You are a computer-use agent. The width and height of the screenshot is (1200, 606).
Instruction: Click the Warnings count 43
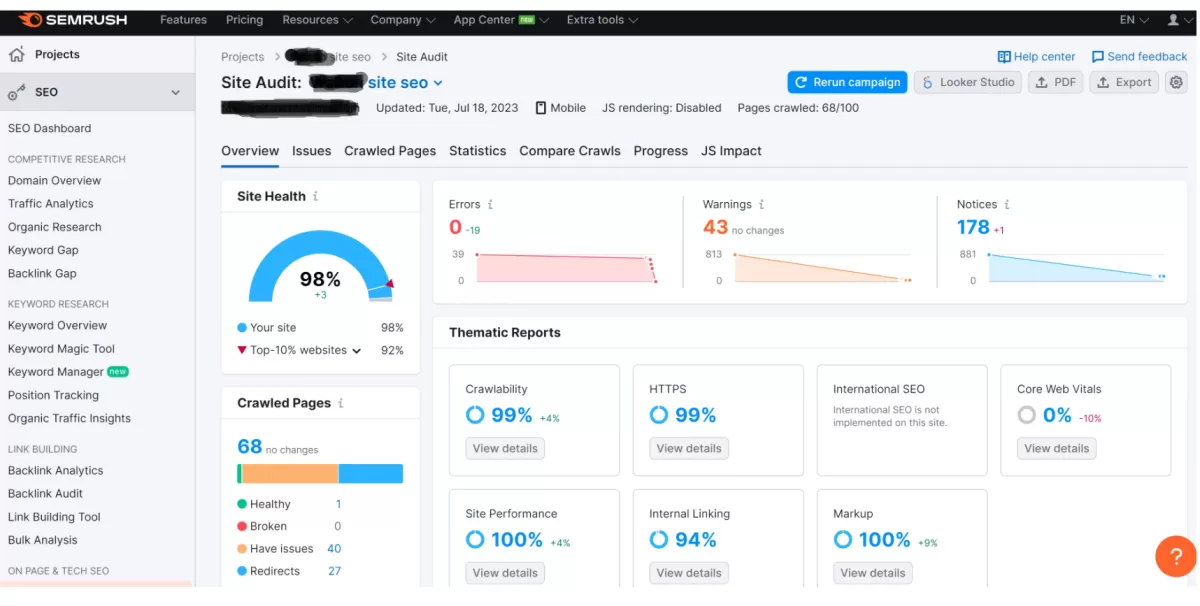pos(715,228)
